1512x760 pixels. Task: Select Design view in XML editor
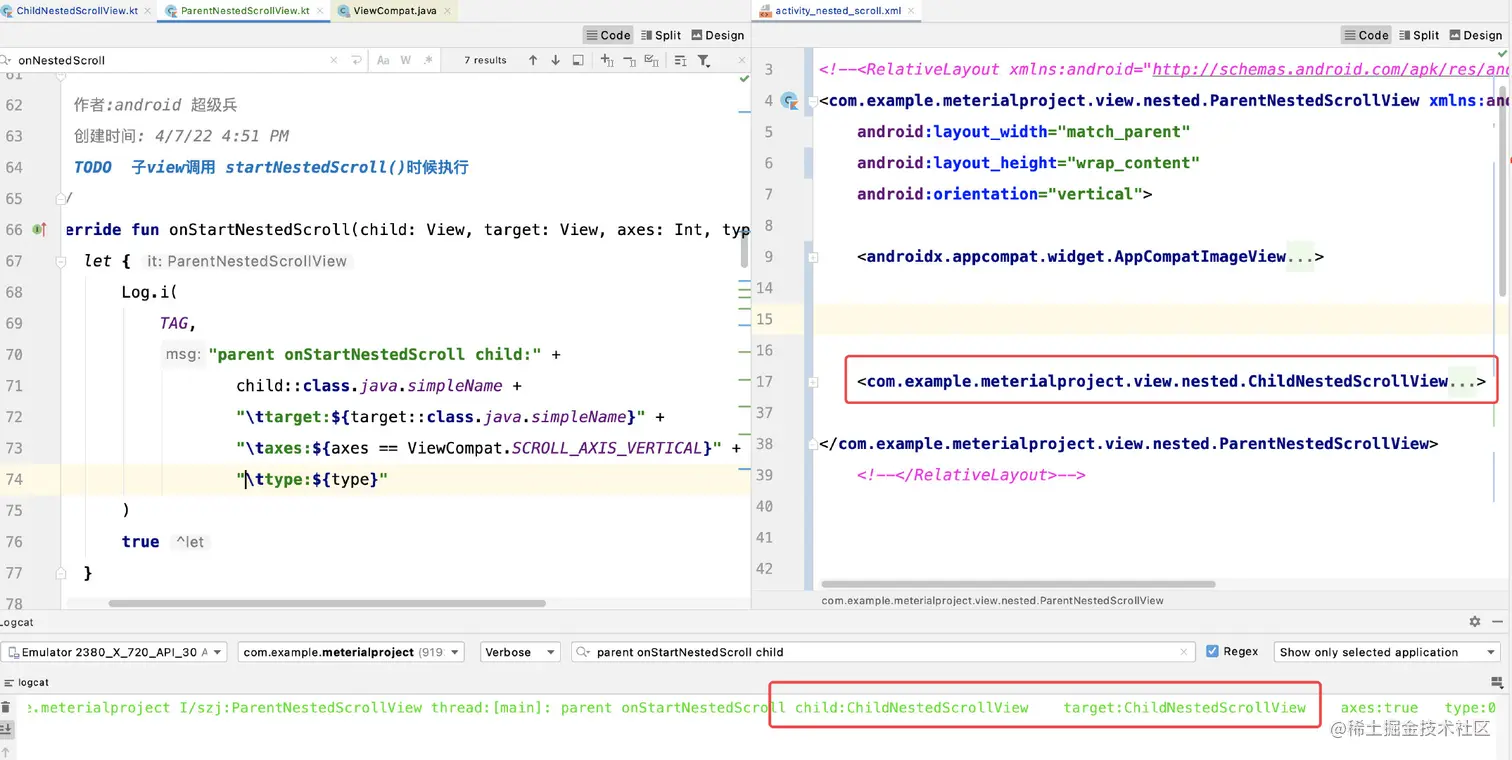click(x=1475, y=35)
